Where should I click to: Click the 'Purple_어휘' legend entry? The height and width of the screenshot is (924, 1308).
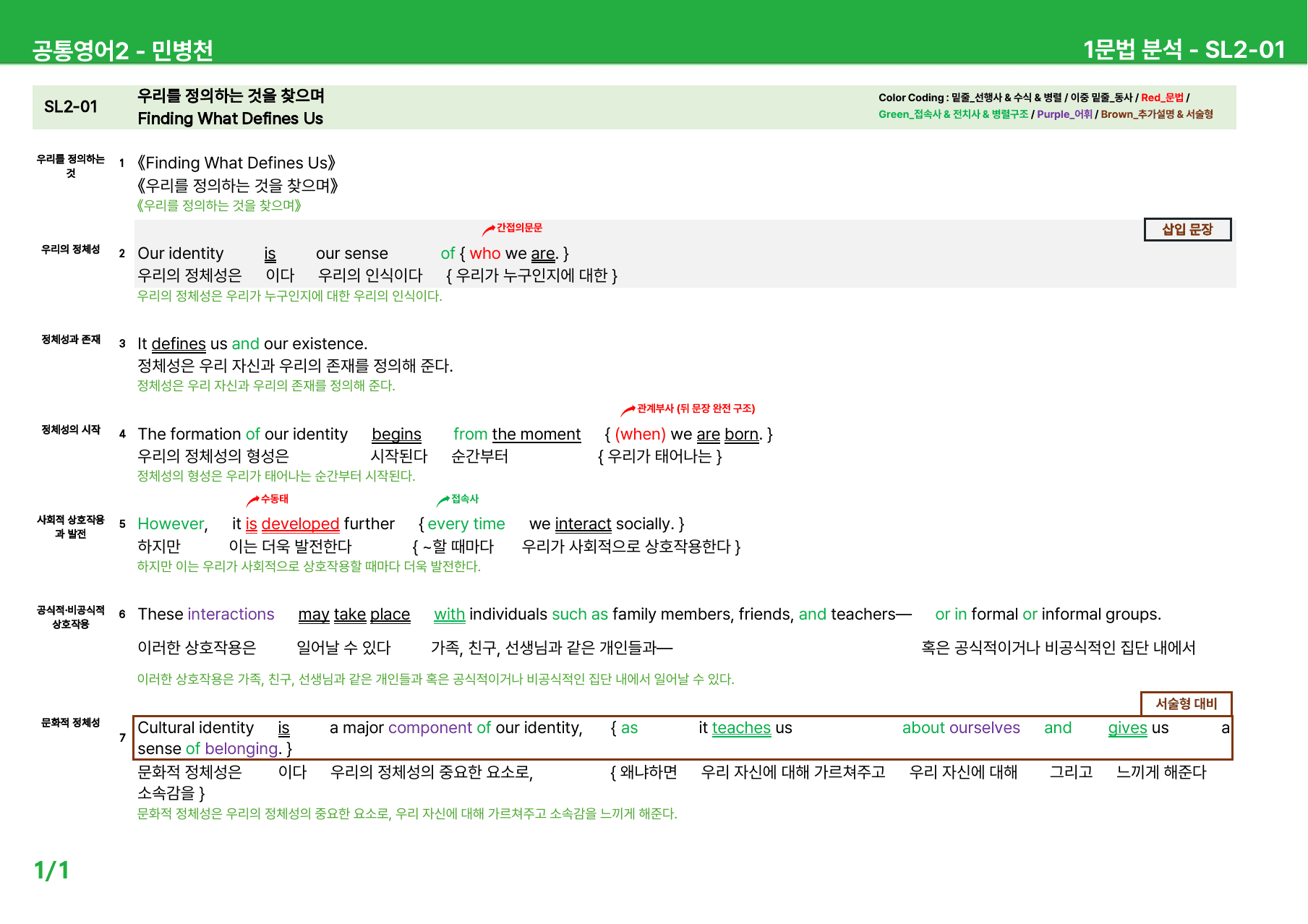click(x=1064, y=114)
